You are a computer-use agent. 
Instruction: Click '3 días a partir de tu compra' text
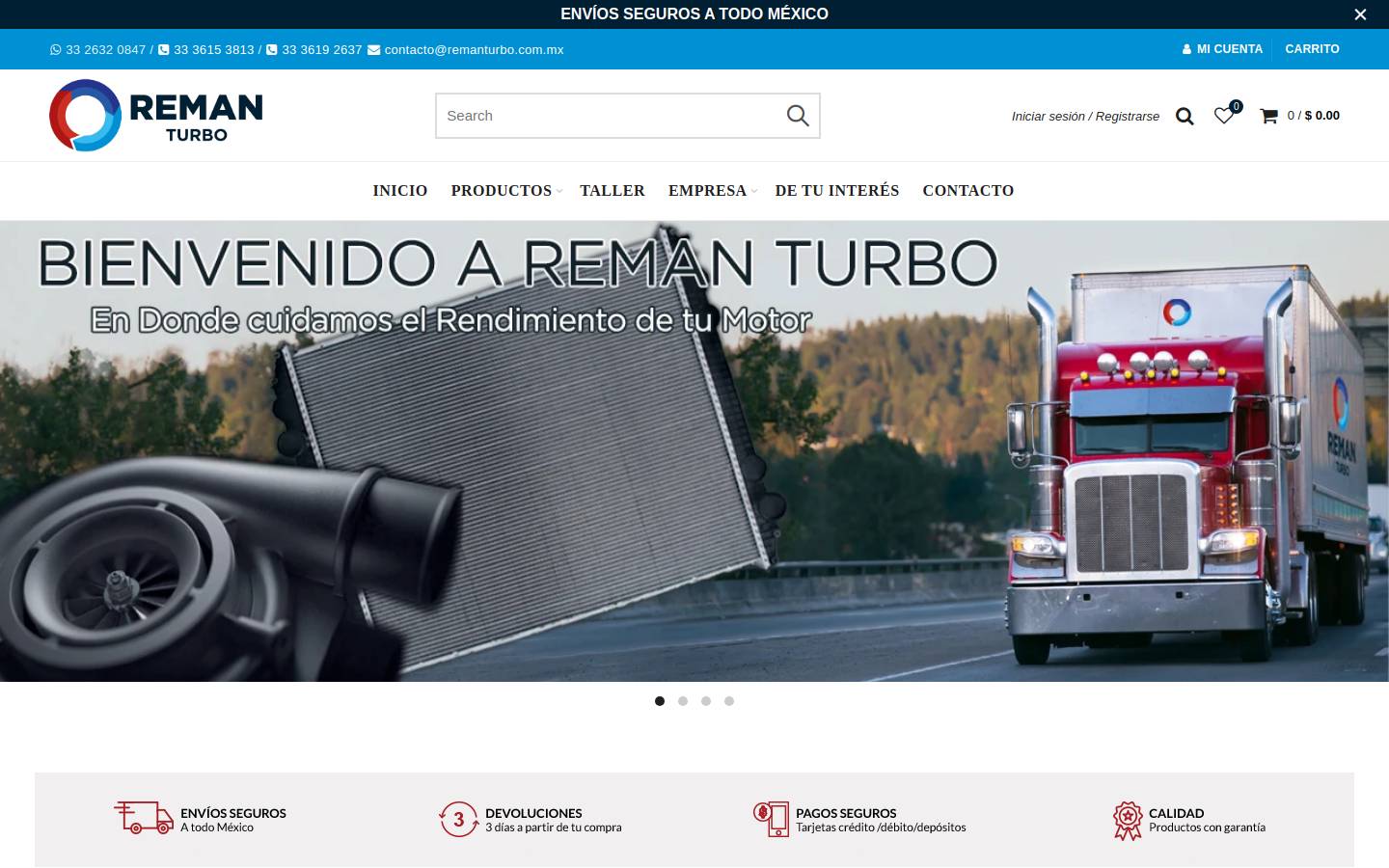[x=554, y=827]
